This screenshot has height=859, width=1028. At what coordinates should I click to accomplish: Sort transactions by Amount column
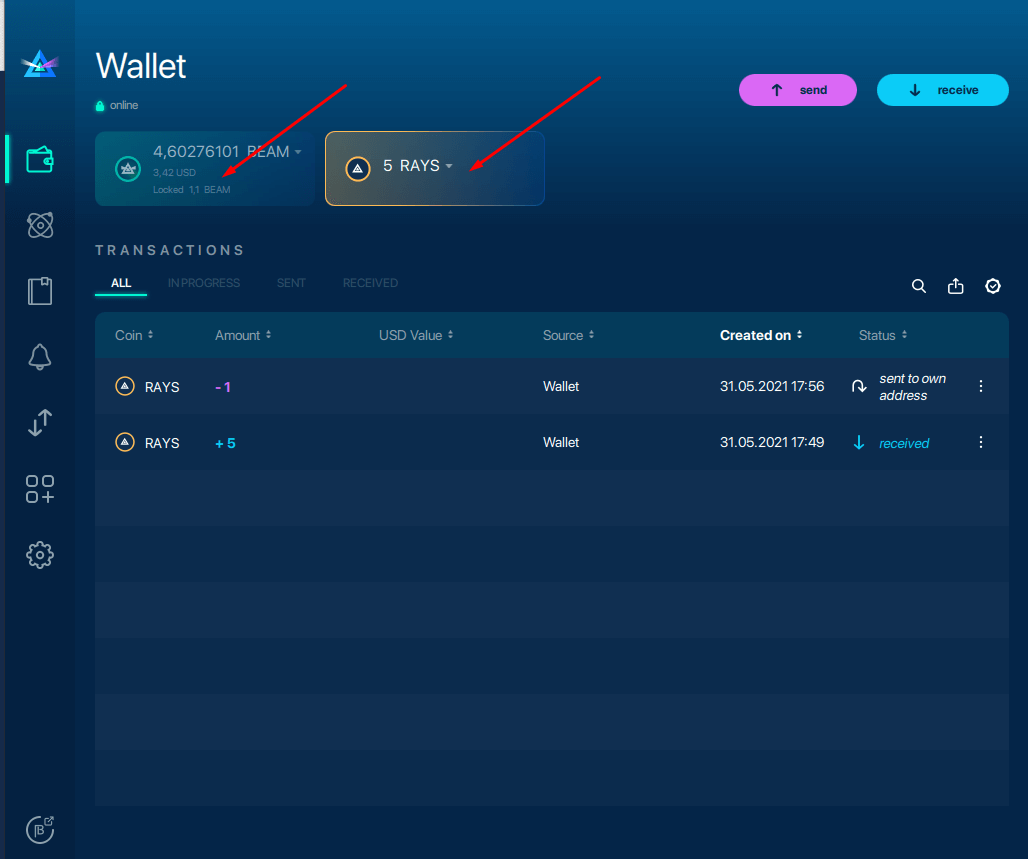pyautogui.click(x=242, y=335)
